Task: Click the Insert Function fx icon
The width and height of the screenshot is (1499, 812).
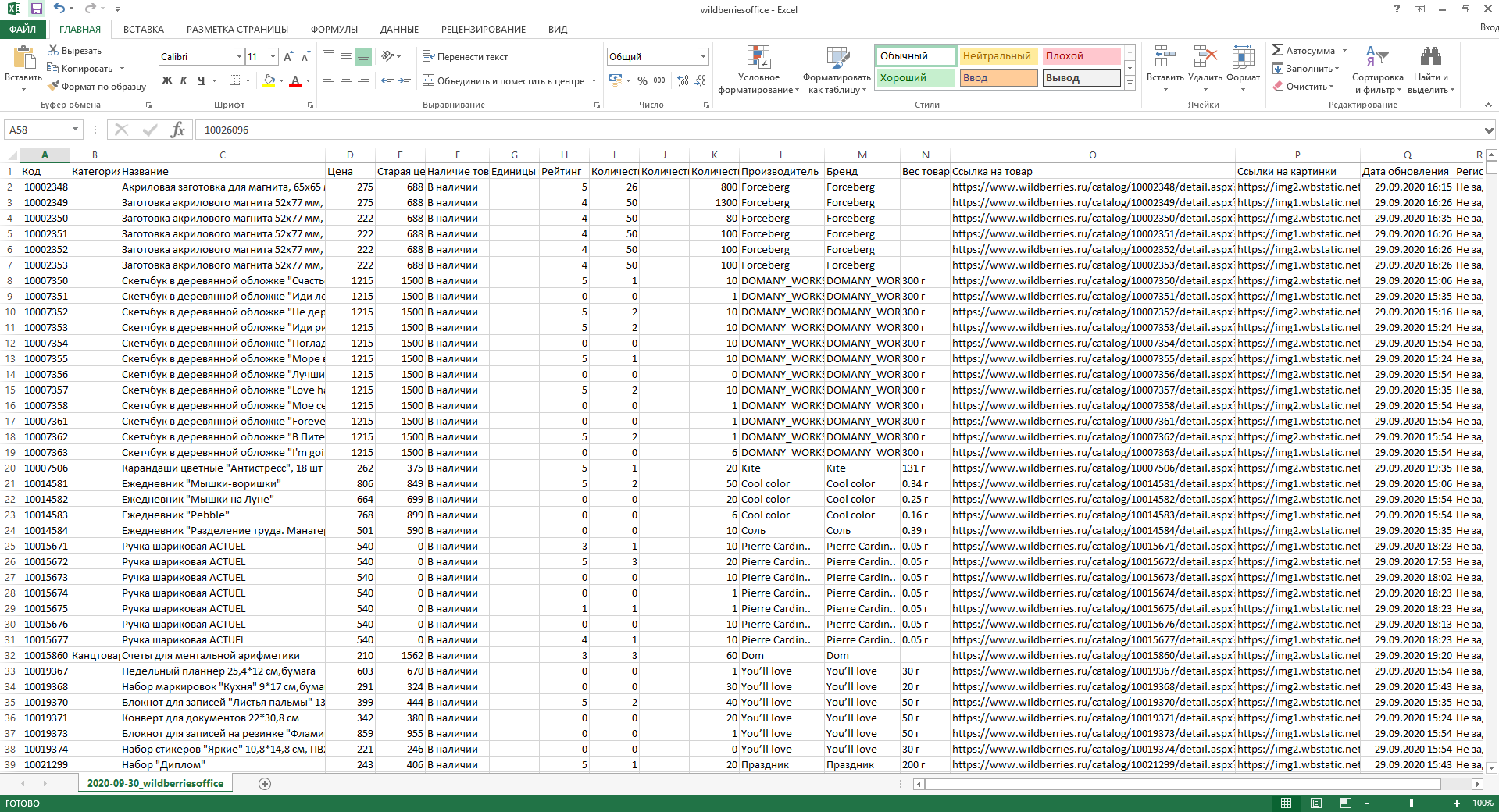Action: pyautogui.click(x=177, y=130)
